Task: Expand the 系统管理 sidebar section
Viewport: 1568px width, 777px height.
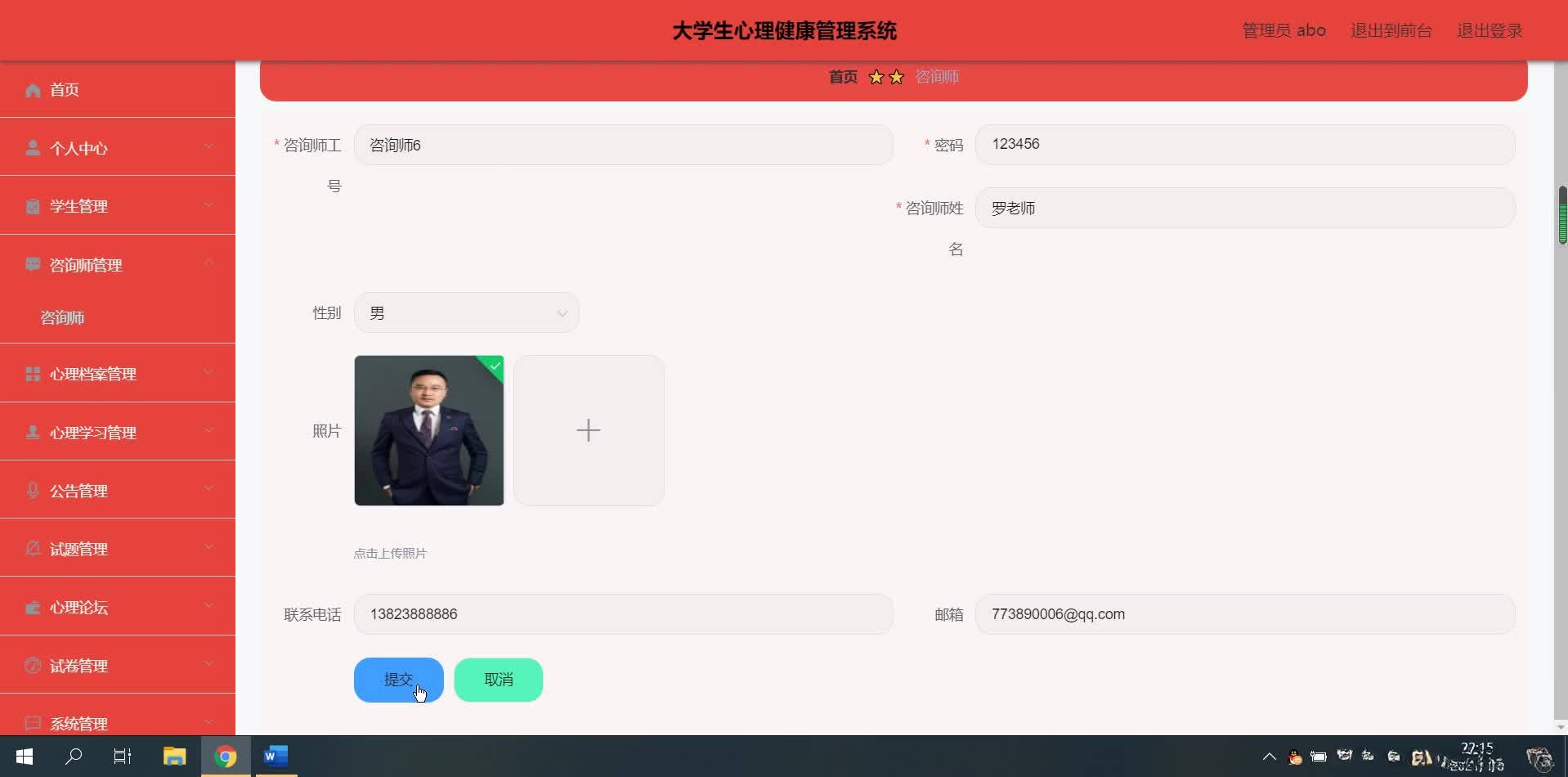Action: (x=208, y=723)
